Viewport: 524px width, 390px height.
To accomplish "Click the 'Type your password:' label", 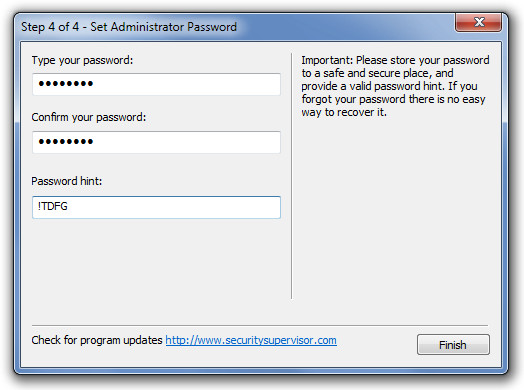I will (x=82, y=60).
